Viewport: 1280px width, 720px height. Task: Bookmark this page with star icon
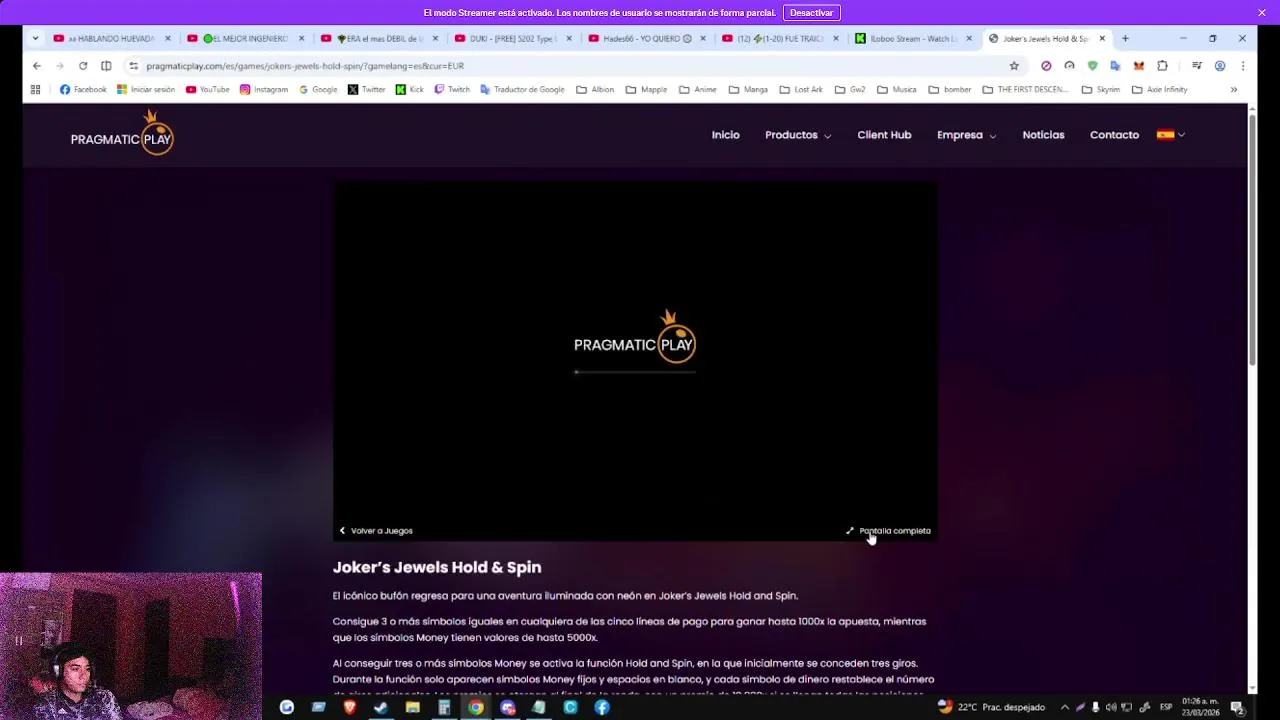click(1014, 66)
